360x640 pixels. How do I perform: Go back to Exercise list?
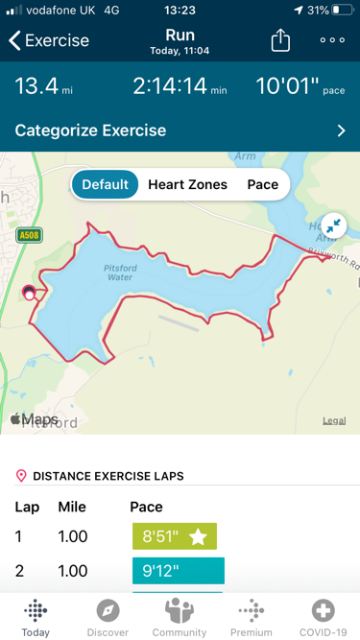click(x=49, y=40)
